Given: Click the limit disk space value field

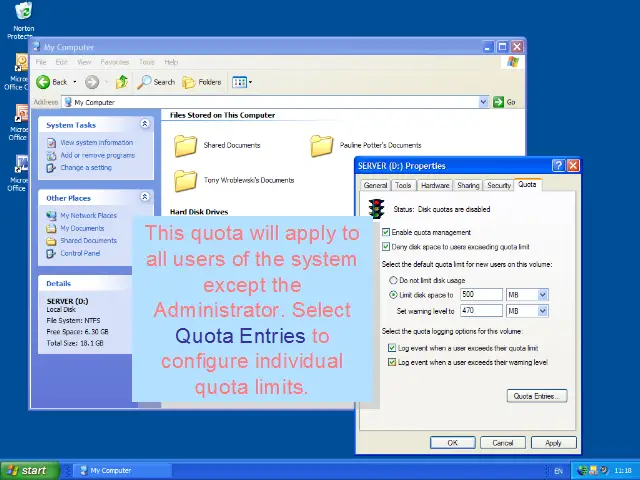Looking at the screenshot, I should (x=481, y=295).
